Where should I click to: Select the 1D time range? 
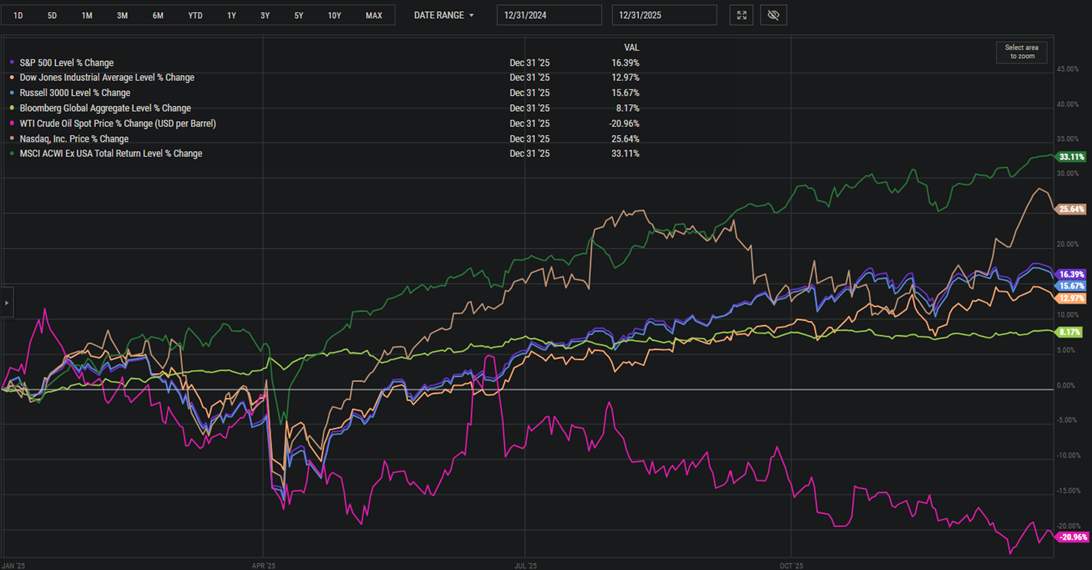point(18,15)
